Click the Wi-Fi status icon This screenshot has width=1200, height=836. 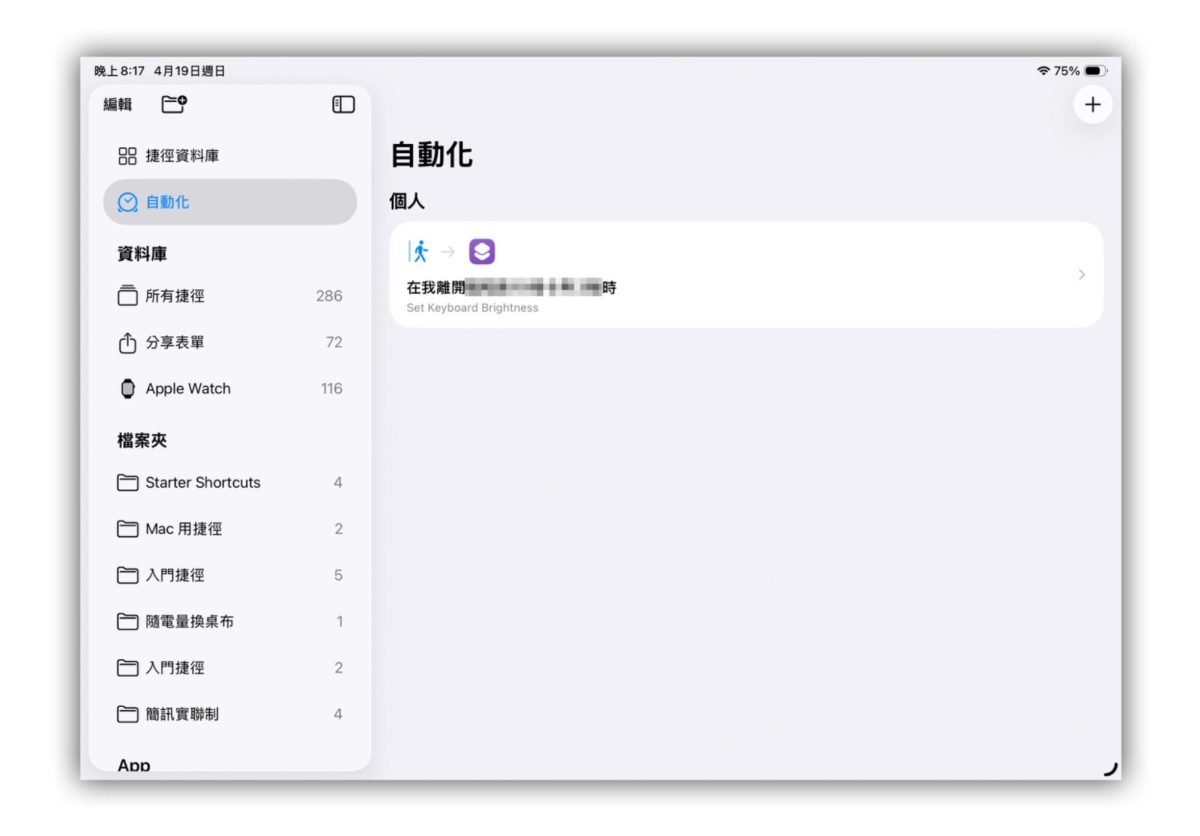(1044, 71)
